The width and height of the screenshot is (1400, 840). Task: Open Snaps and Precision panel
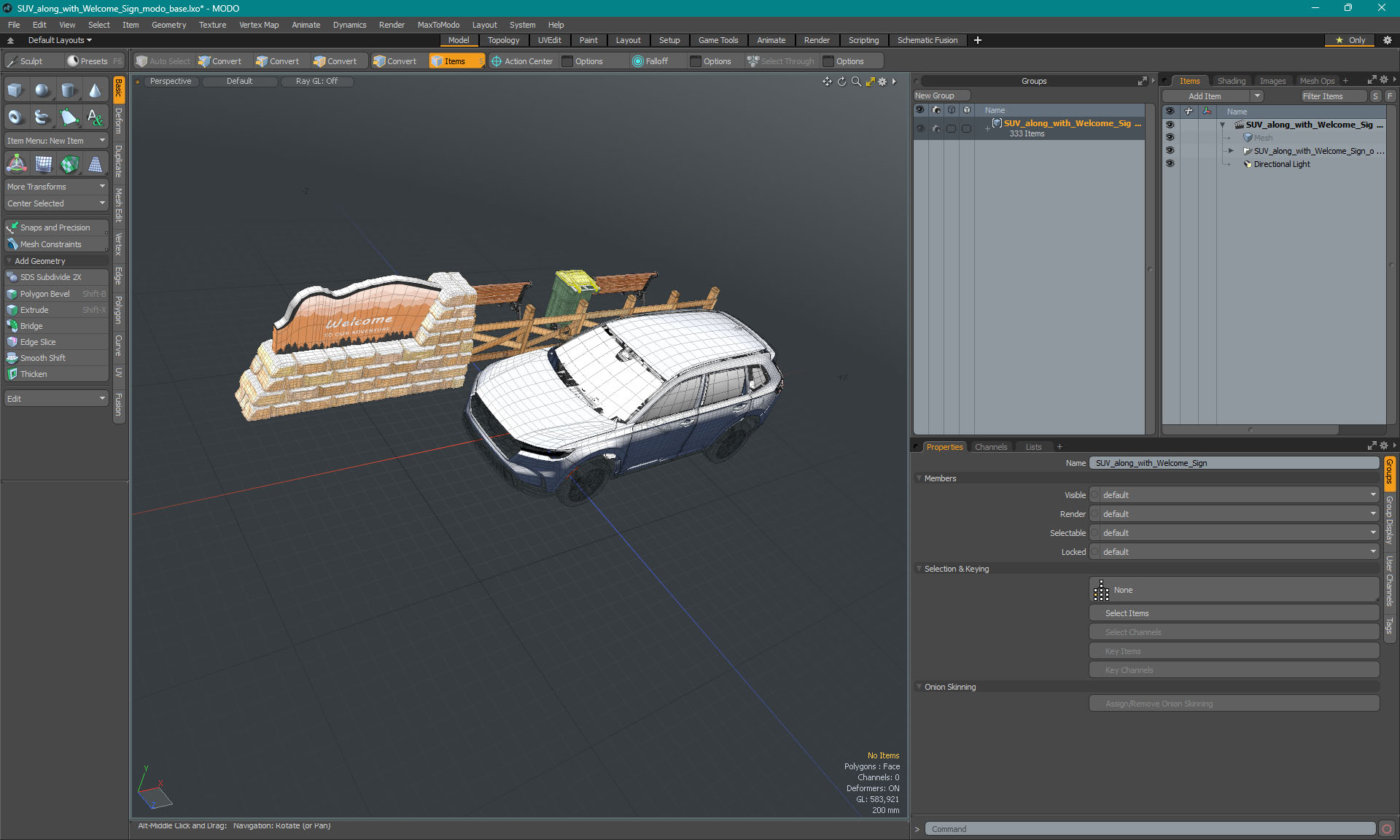pos(56,227)
